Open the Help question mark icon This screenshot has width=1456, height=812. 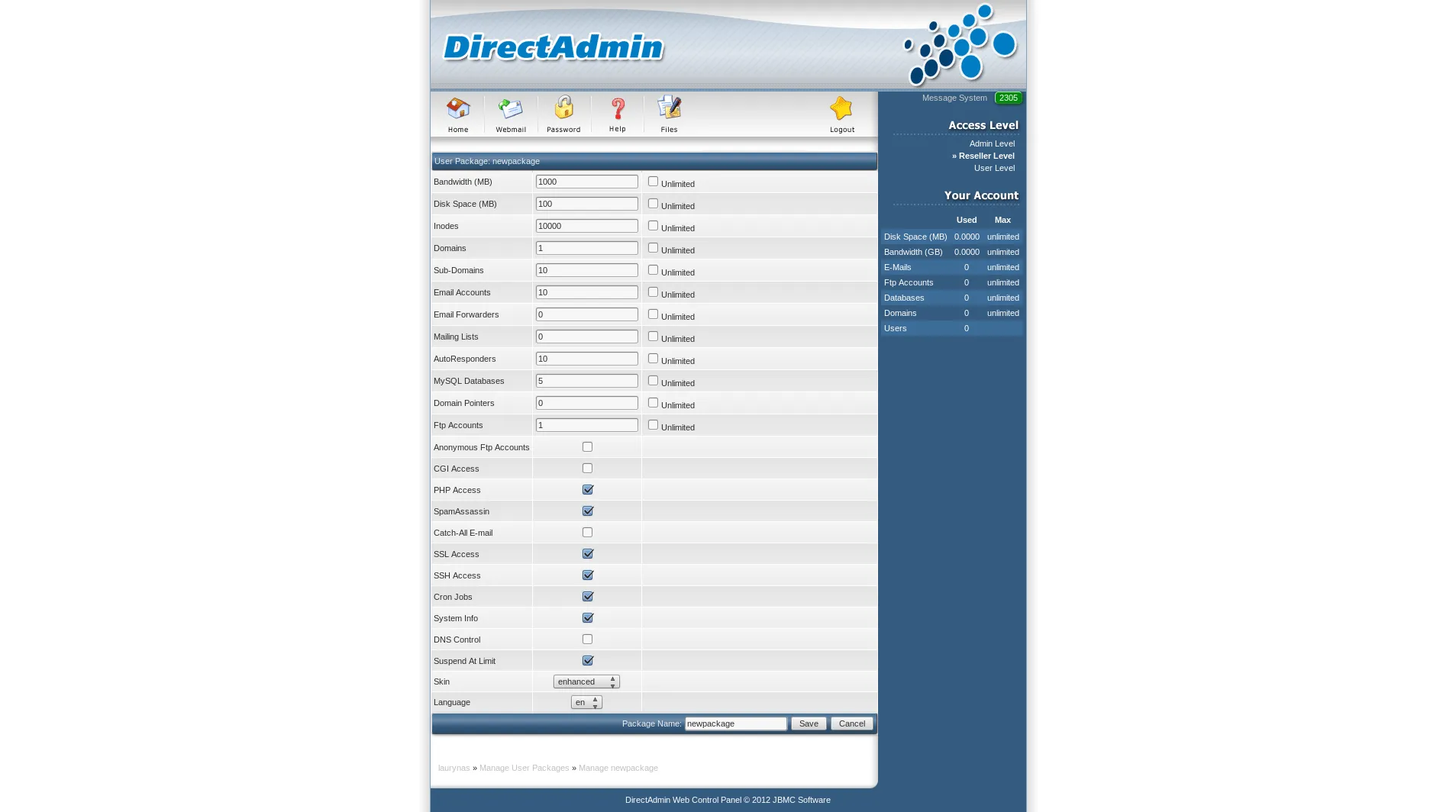click(x=617, y=109)
